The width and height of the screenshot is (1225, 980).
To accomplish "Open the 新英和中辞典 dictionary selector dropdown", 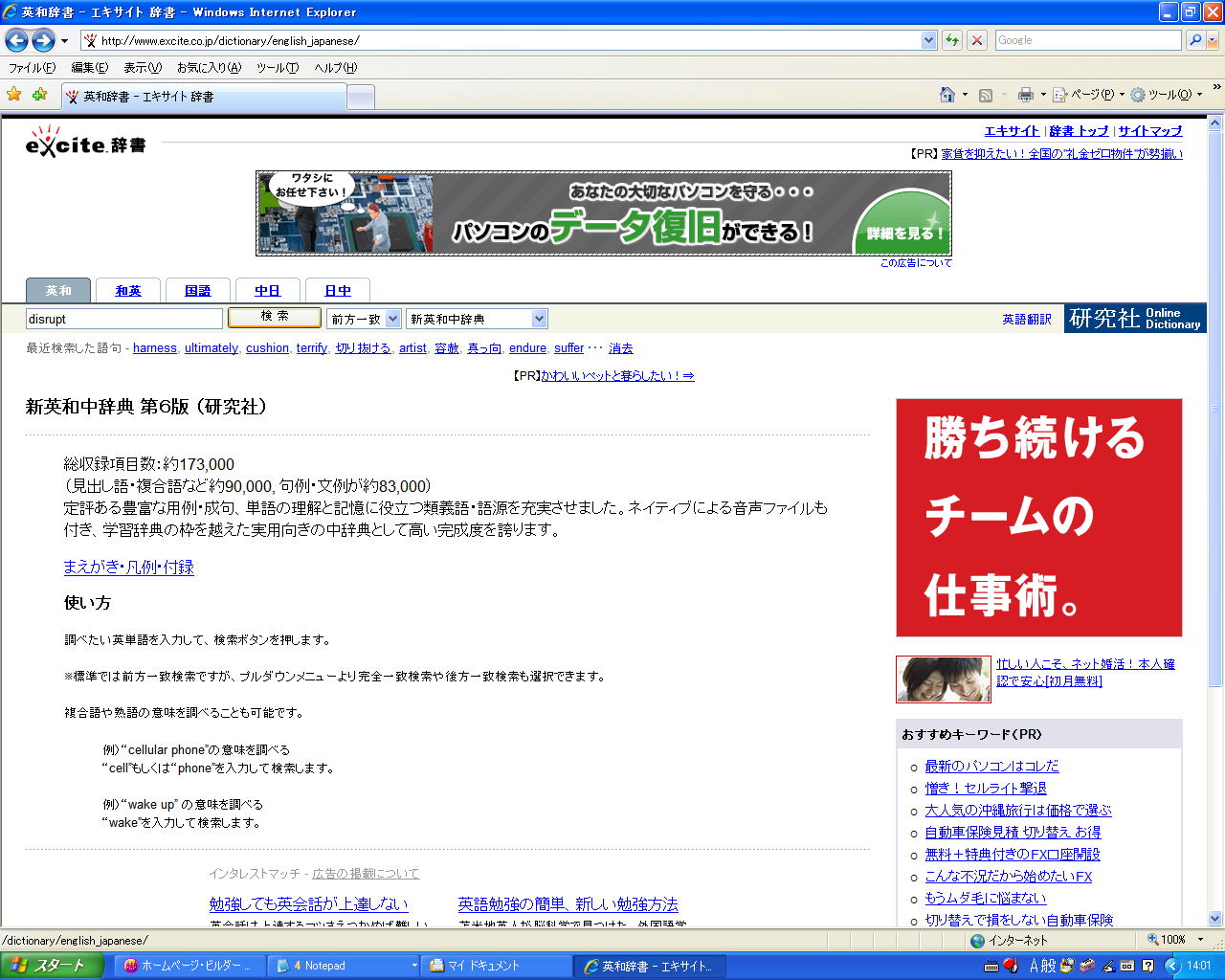I will coord(539,319).
